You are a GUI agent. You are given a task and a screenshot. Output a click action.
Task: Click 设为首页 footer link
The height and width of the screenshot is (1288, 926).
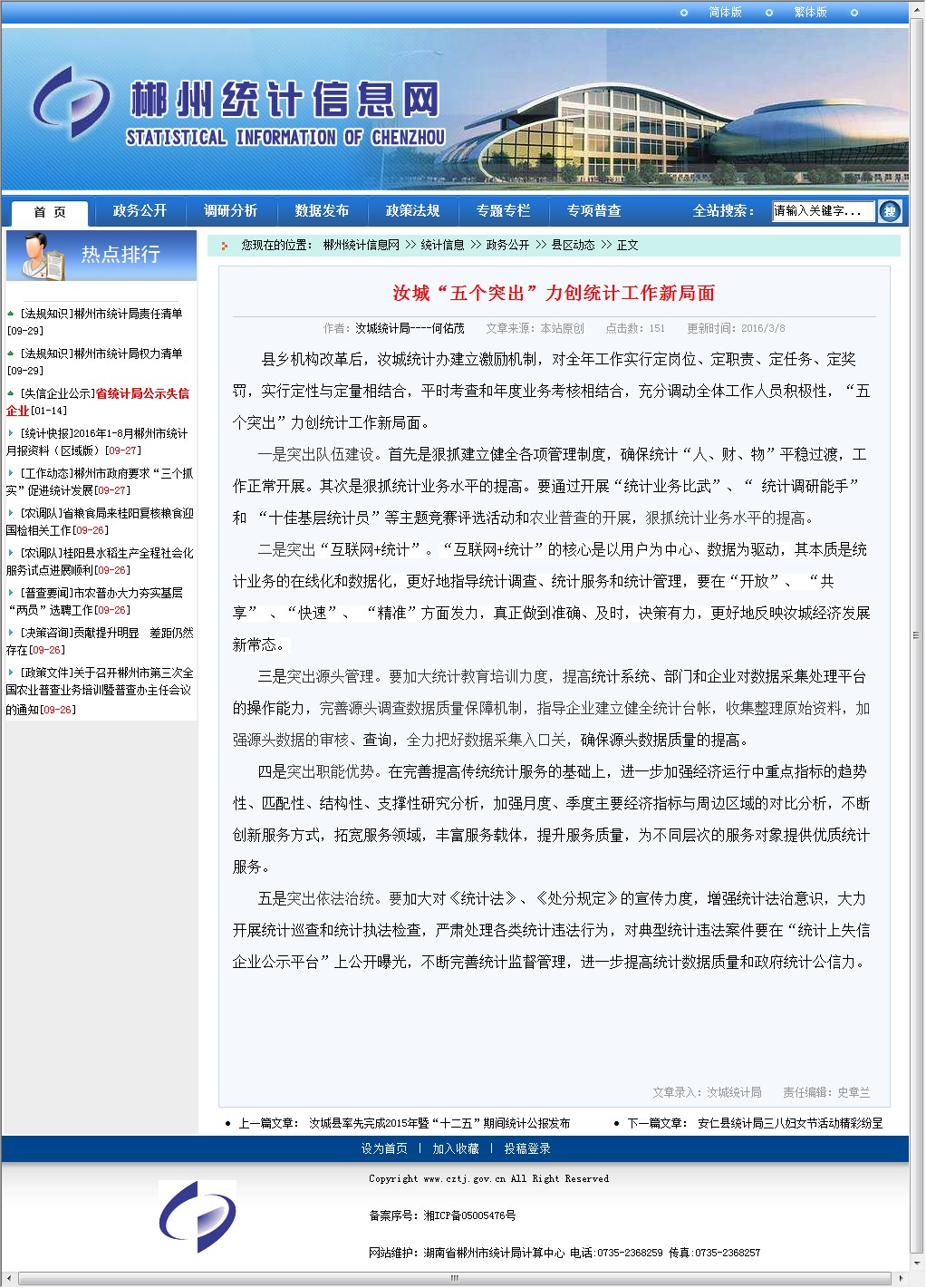(x=384, y=1148)
